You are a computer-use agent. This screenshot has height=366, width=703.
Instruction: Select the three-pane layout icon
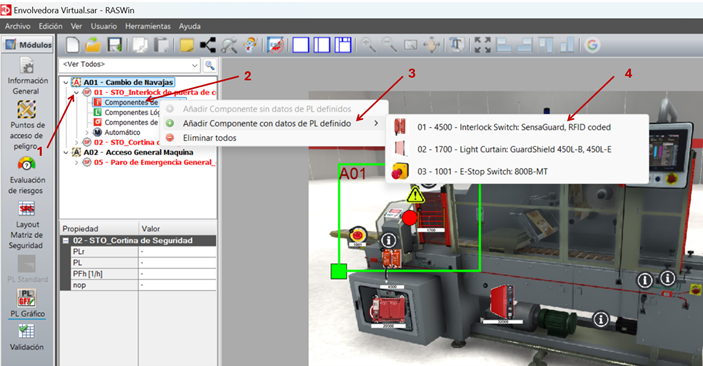tap(343, 45)
